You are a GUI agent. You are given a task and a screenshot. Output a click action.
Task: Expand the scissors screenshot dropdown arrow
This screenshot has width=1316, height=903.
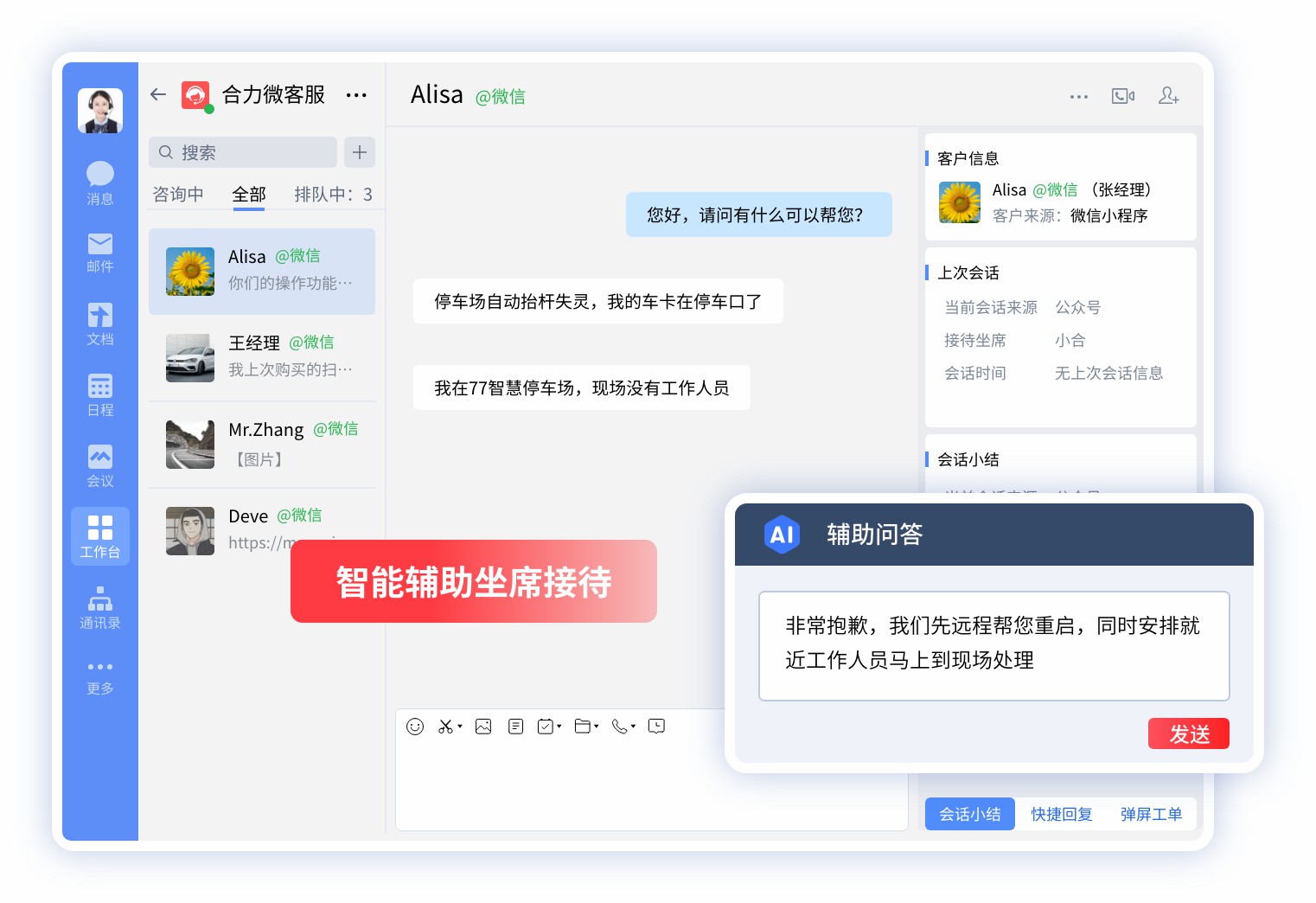click(460, 727)
